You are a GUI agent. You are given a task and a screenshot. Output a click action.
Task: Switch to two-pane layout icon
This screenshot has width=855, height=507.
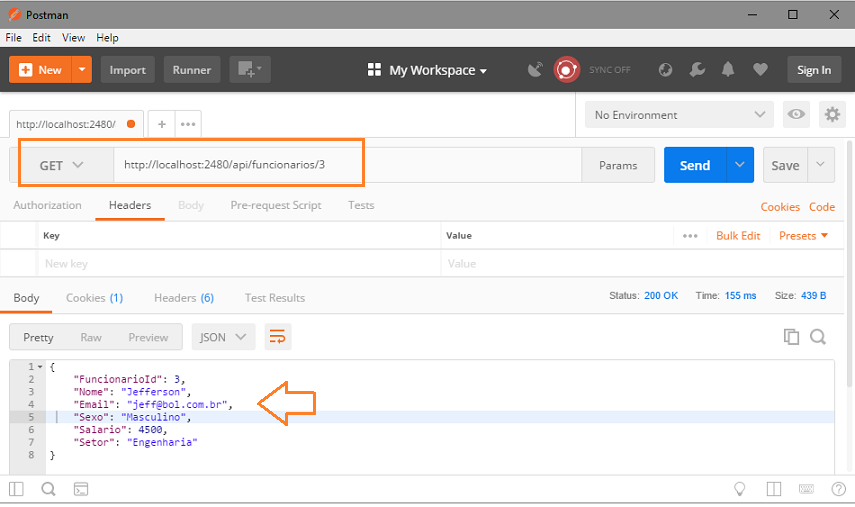[x=774, y=489]
